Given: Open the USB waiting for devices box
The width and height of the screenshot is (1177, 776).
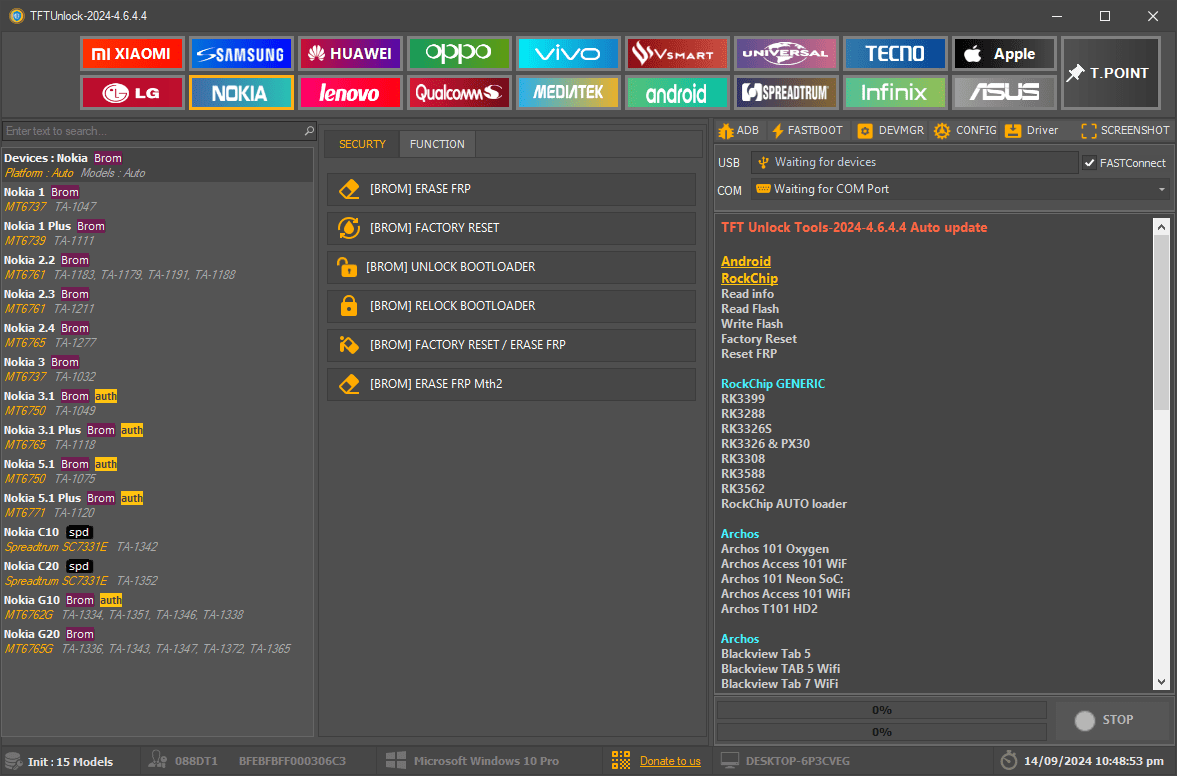Looking at the screenshot, I should point(912,162).
